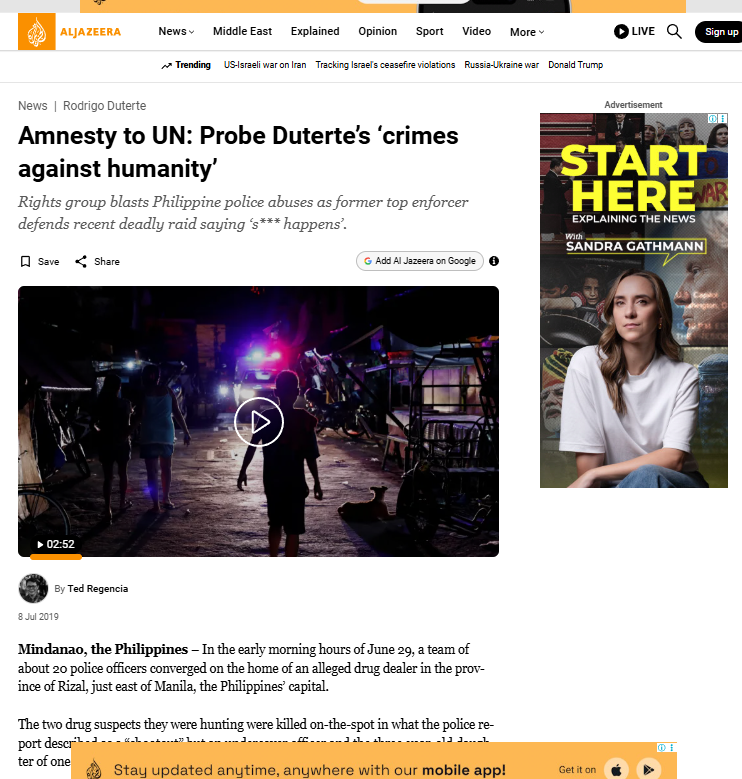Open Russia-Ukraine war trending topic
This screenshot has height=779, width=742.
pyautogui.click(x=501, y=65)
